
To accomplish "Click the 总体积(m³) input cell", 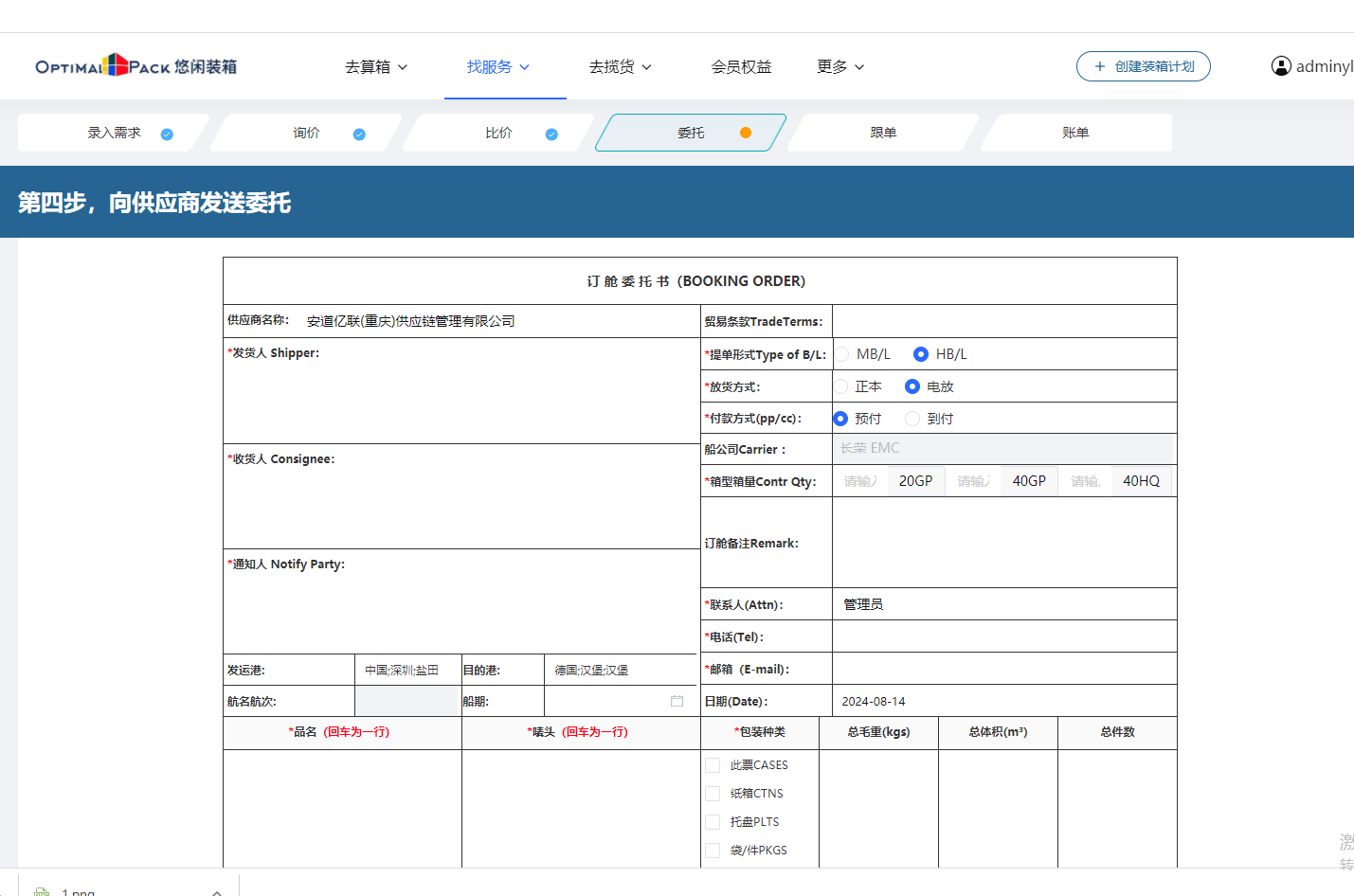I will tap(998, 809).
